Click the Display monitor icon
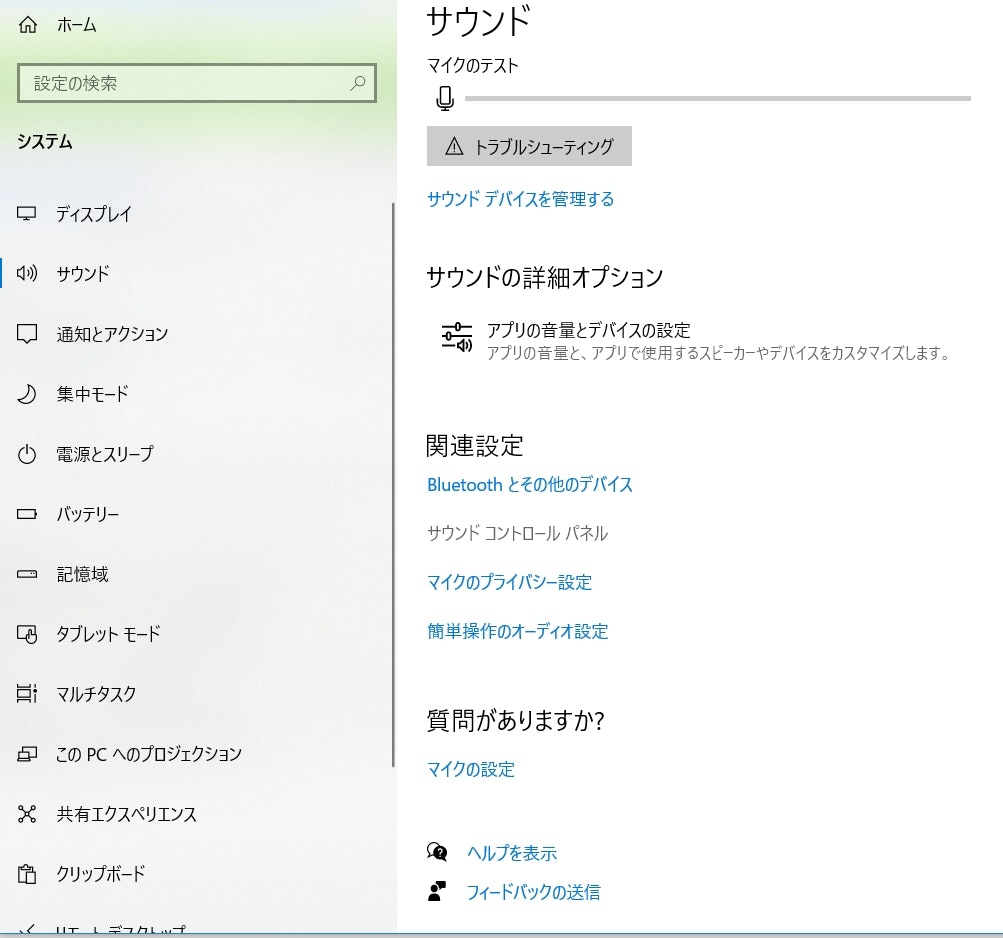This screenshot has width=1003, height=938. pos(26,213)
